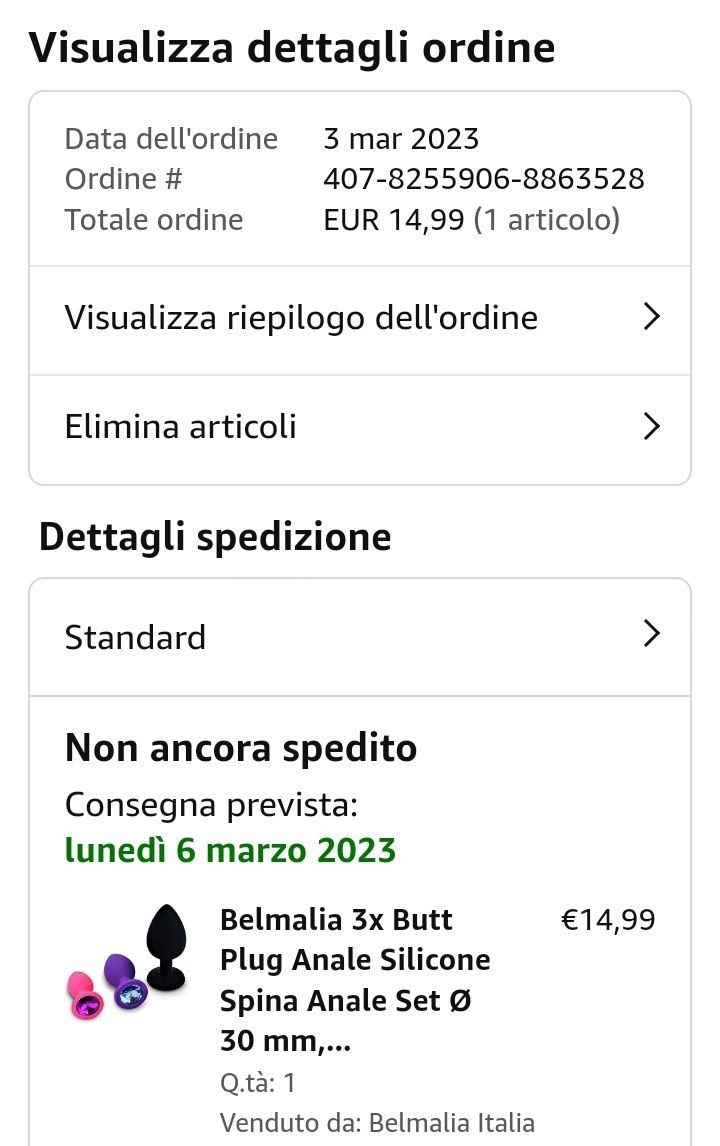Image resolution: width=720 pixels, height=1146 pixels.
Task: Tap chevron next to Visualizza riepilogo dell'ordine
Action: (651, 316)
